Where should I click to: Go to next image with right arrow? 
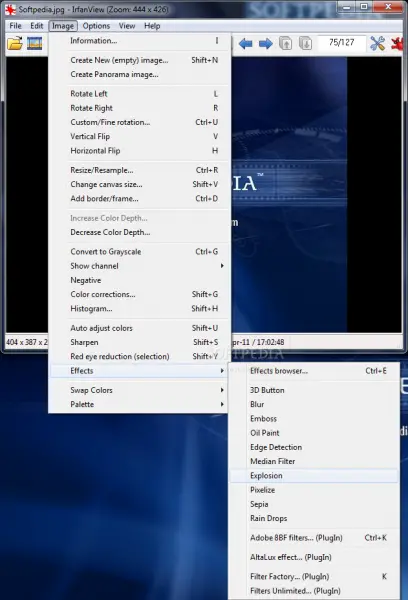(x=266, y=44)
